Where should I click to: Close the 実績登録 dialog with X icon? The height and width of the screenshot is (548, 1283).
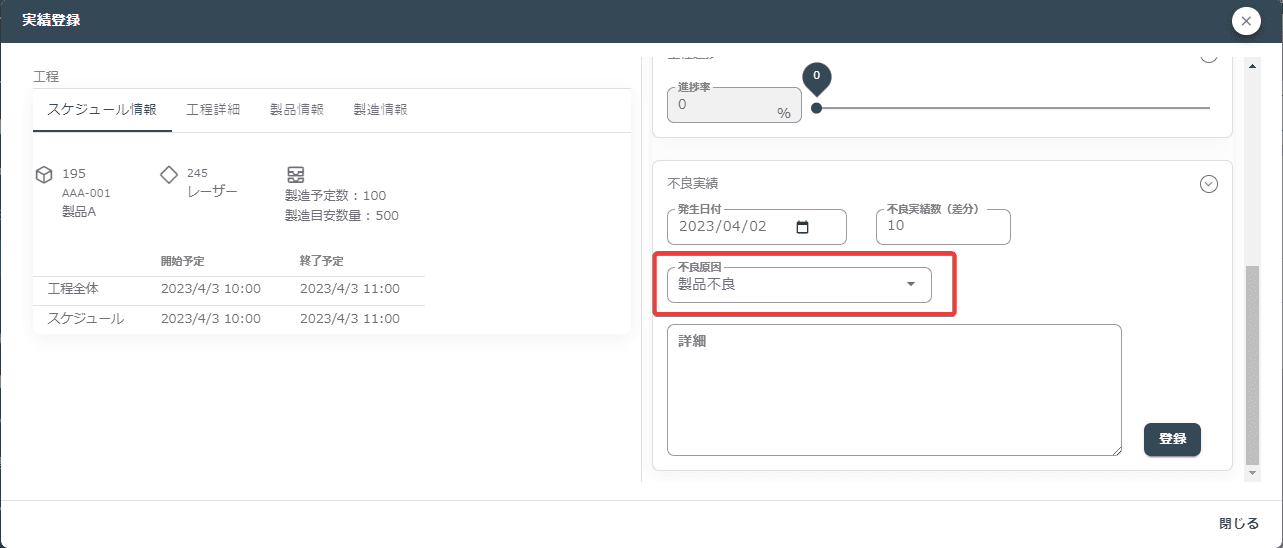(x=1245, y=21)
